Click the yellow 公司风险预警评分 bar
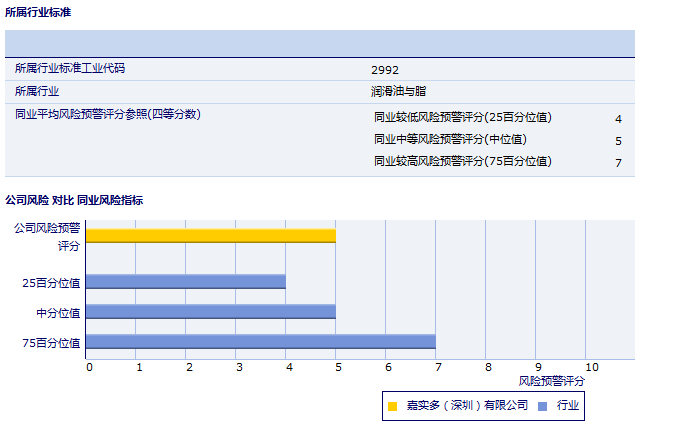The image size is (678, 431). point(210,236)
